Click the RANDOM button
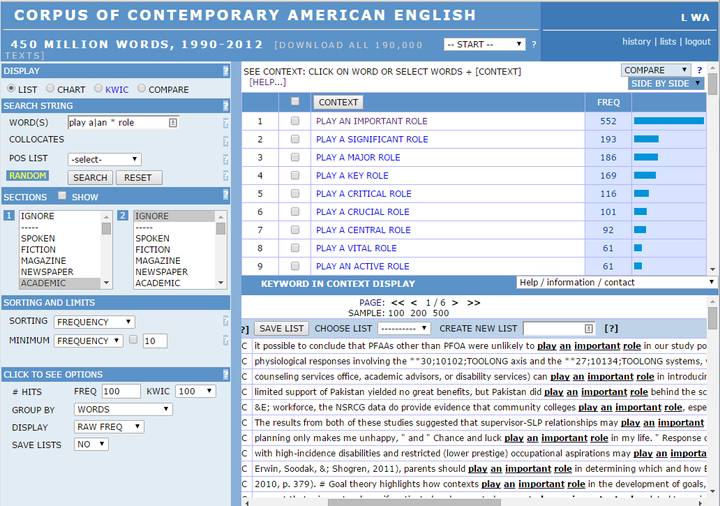Viewport: 720px width, 506px height. (x=28, y=175)
